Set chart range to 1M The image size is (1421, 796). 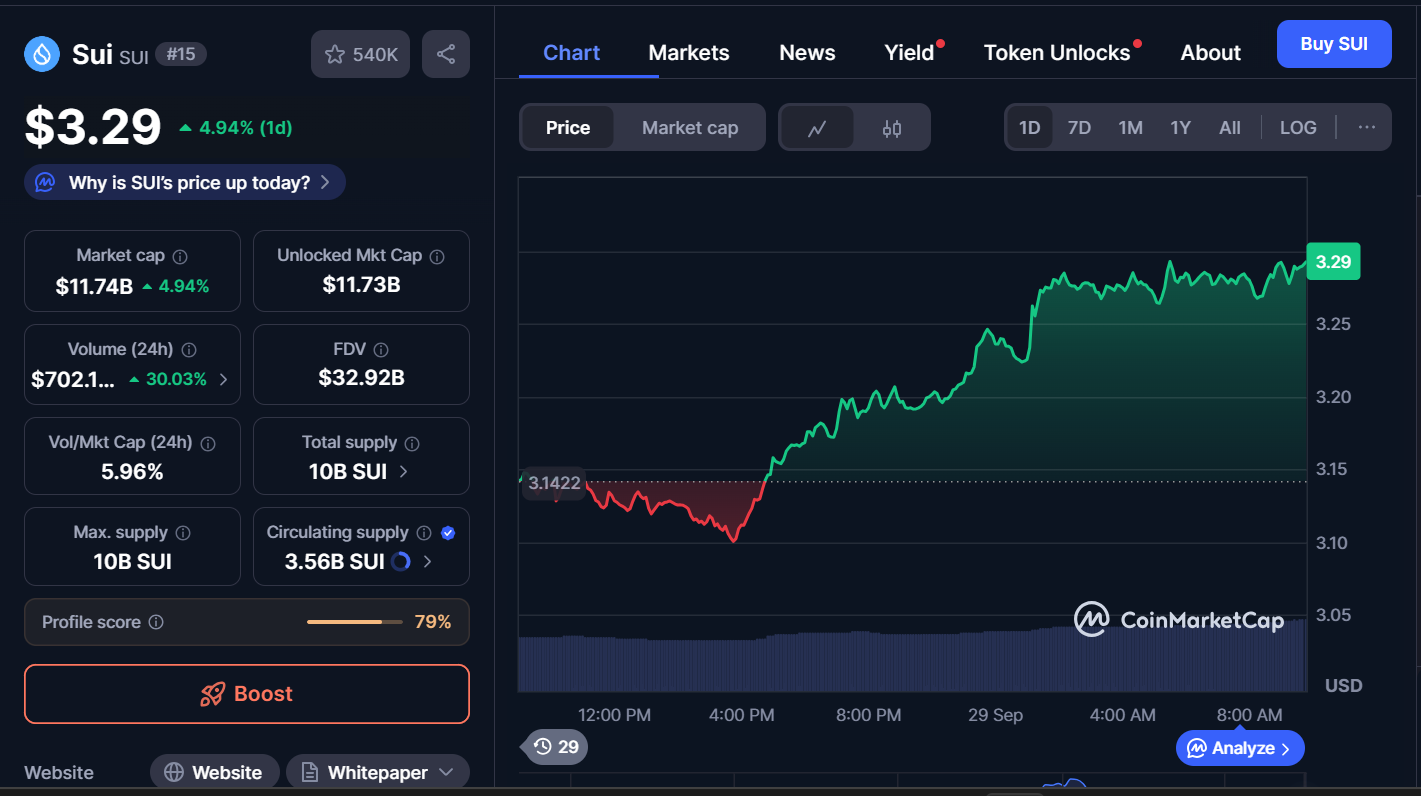pos(1130,127)
